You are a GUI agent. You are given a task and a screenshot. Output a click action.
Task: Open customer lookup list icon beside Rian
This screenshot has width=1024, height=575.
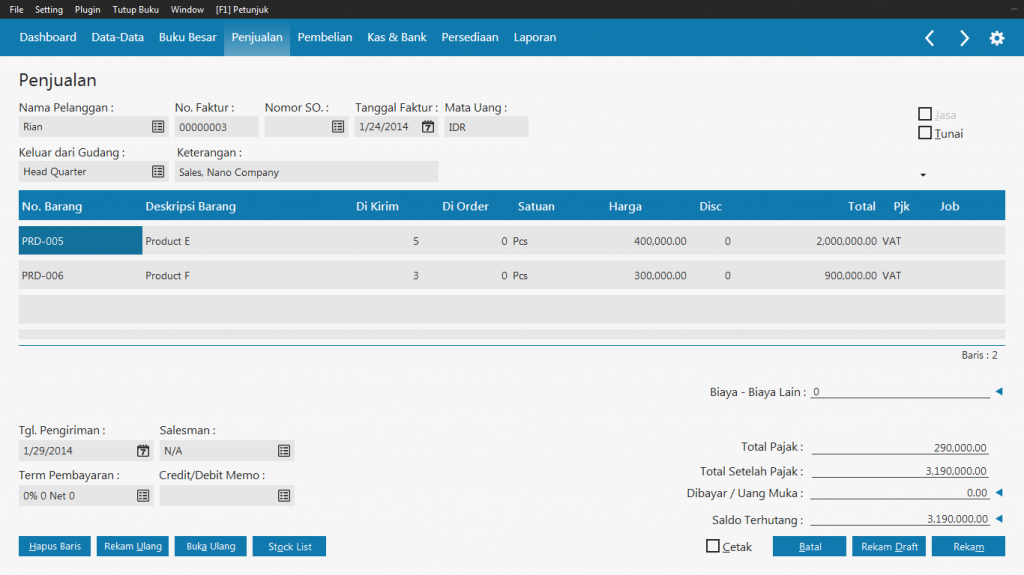coord(158,127)
